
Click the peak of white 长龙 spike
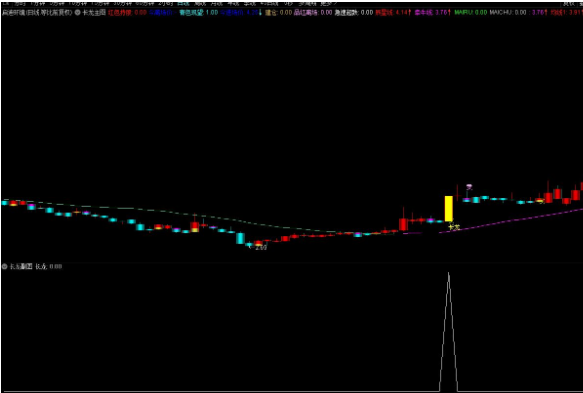click(449, 274)
